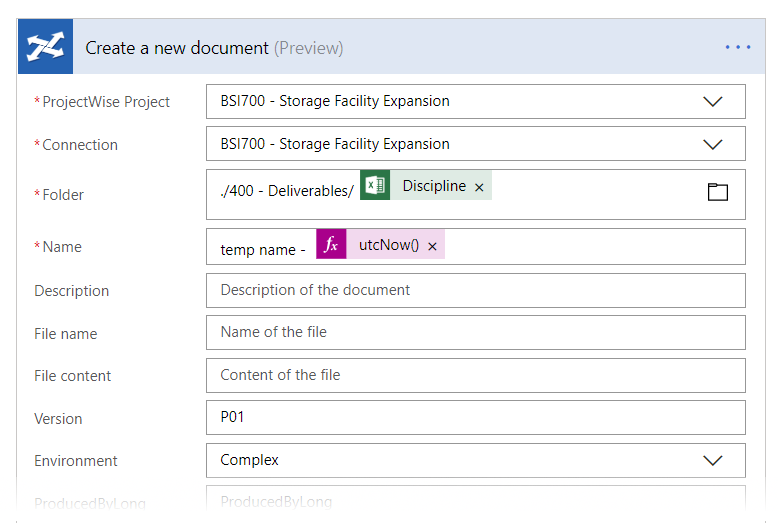Click the '(Preview)' text in header

tap(308, 48)
